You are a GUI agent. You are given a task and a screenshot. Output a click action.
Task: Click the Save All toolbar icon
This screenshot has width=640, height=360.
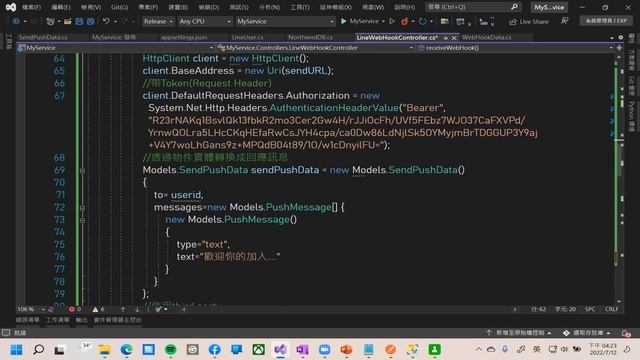point(90,21)
